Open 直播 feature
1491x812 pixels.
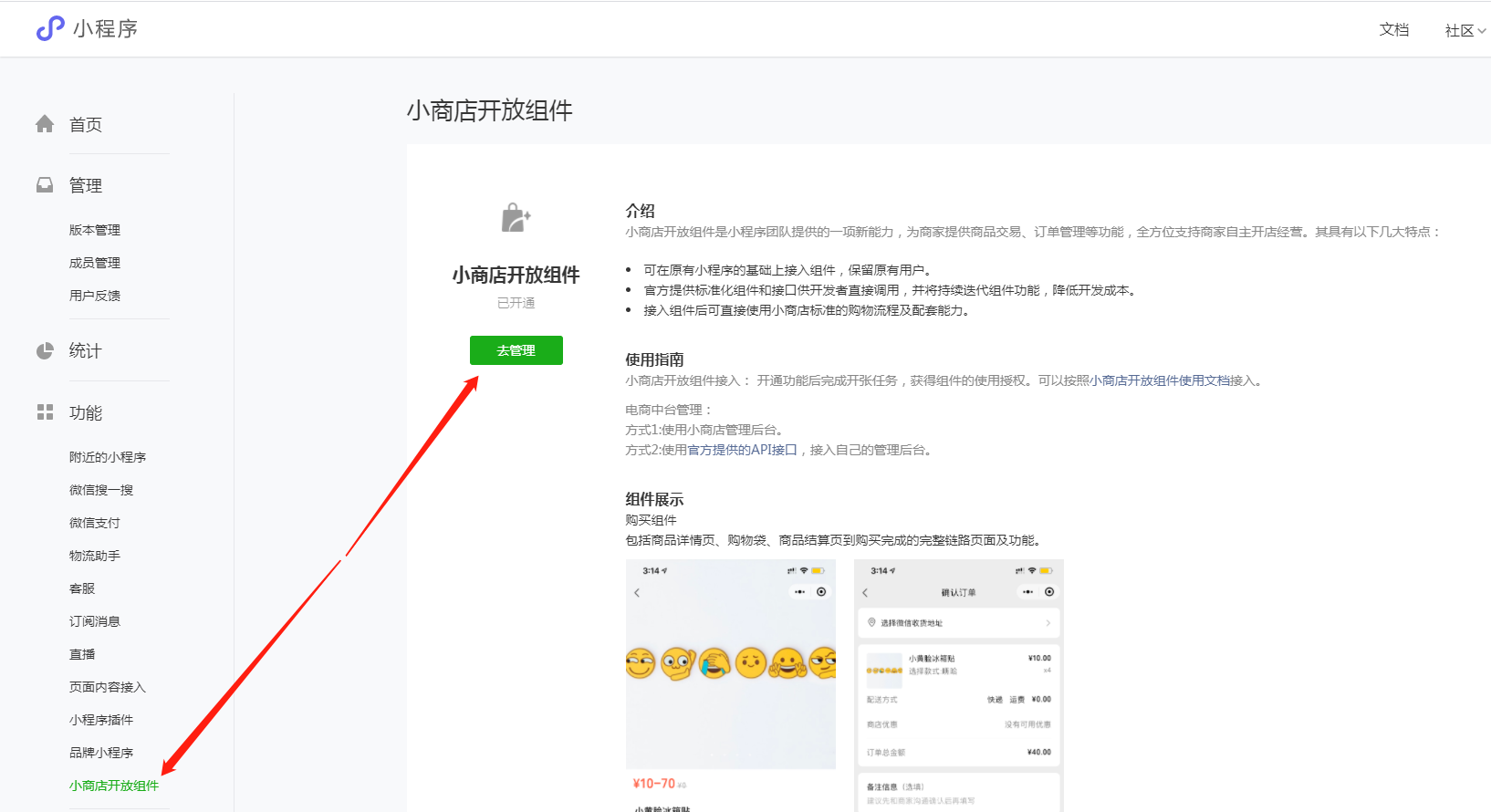click(x=82, y=654)
